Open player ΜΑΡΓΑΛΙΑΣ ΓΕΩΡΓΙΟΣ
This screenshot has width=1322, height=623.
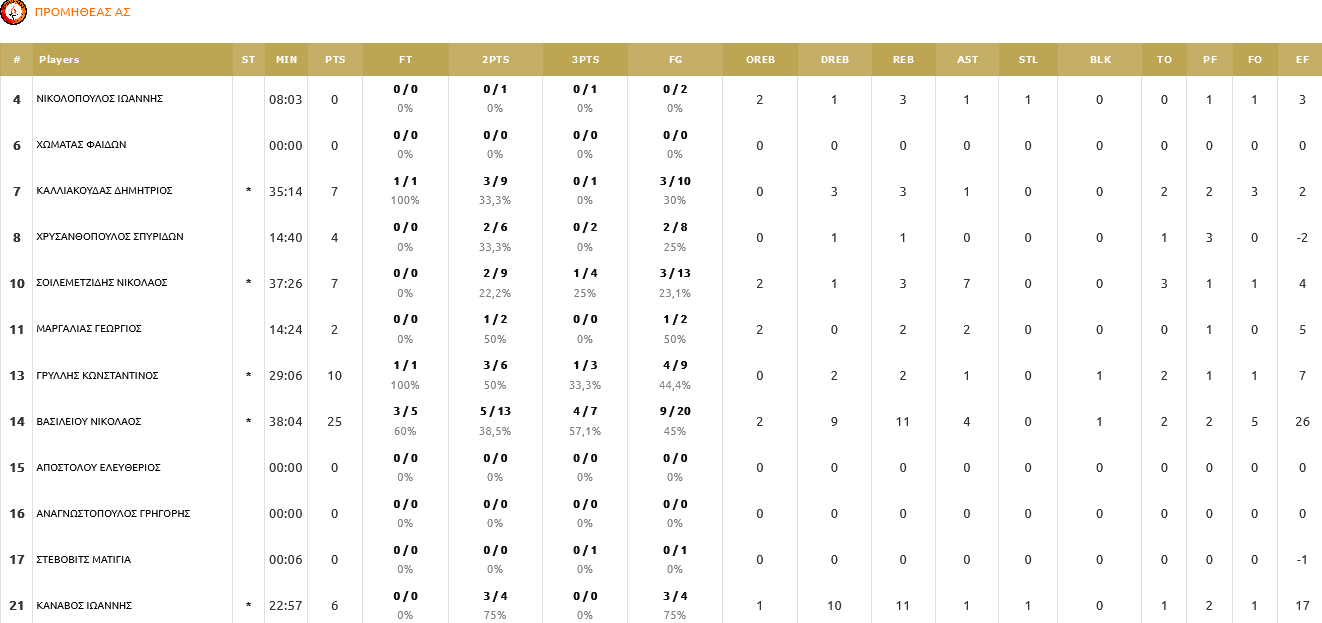pos(88,329)
